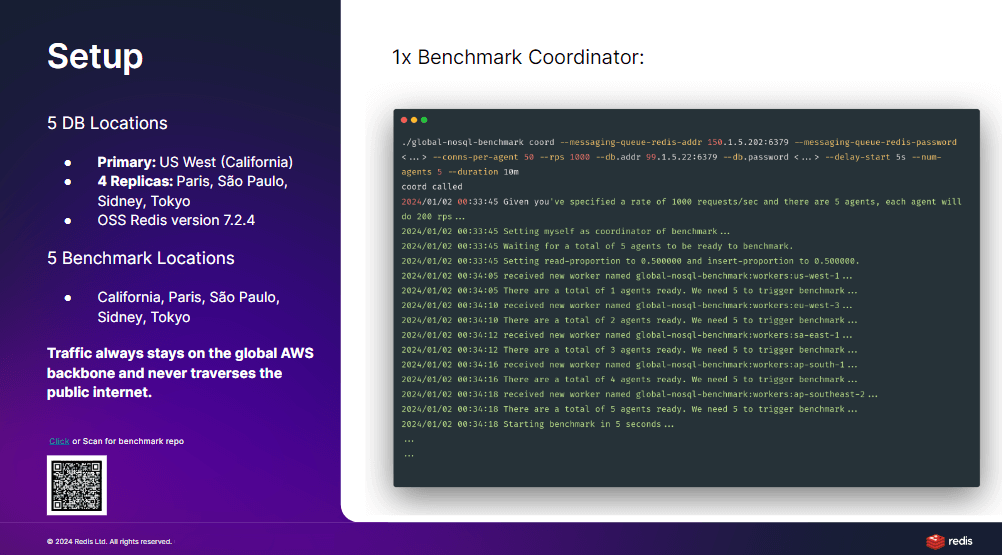Open the 'Click' benchmark repo link

(59, 441)
